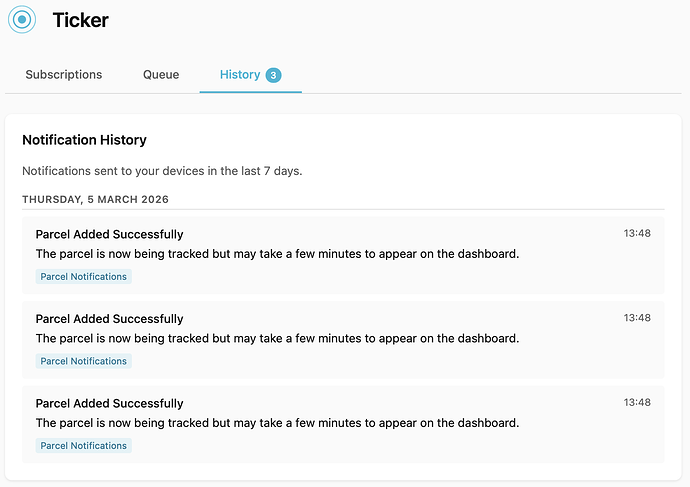
Task: Click the Notification History heading
Action: [84, 140]
